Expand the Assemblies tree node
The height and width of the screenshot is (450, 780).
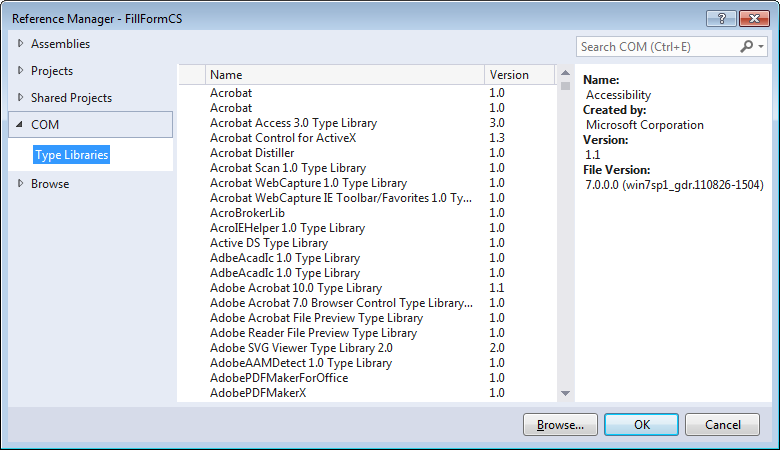click(20, 43)
